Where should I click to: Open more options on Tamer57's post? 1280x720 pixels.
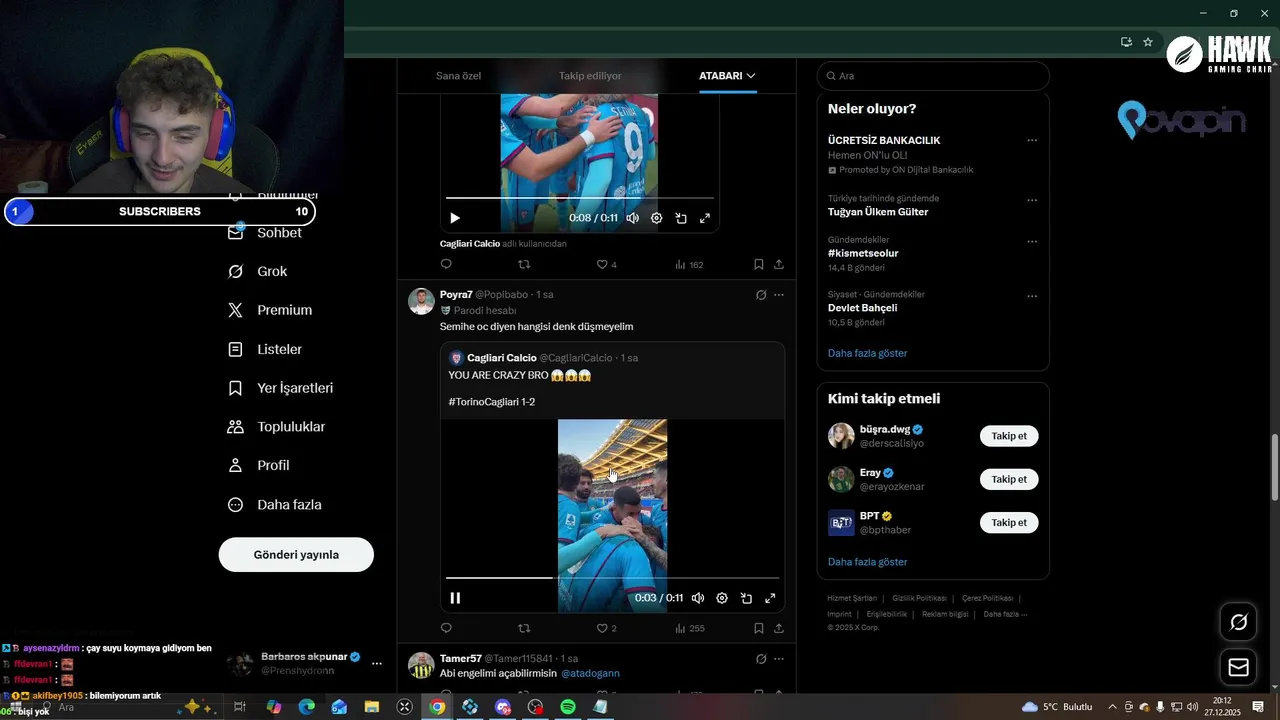[x=779, y=659]
